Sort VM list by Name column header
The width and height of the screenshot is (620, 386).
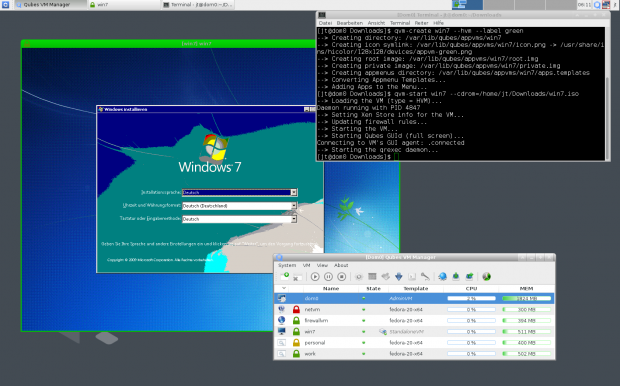coord(331,289)
